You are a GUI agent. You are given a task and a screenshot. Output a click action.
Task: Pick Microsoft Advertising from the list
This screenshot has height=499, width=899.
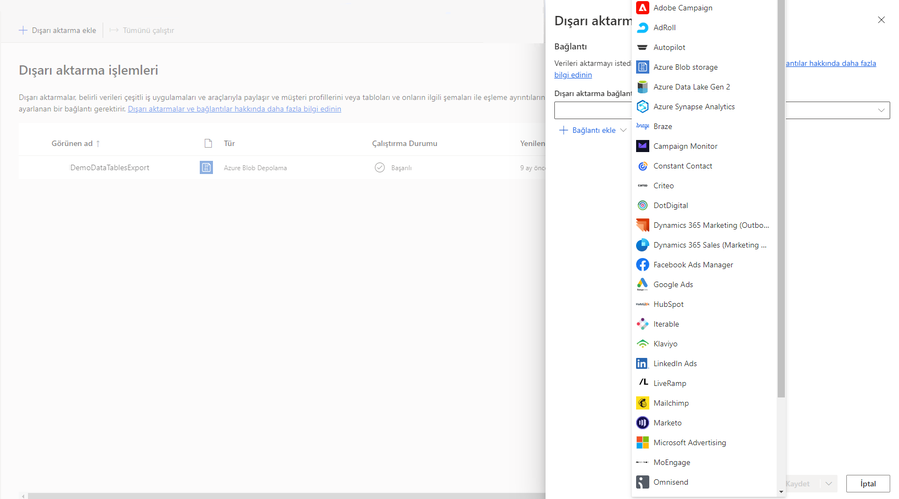[704, 443]
